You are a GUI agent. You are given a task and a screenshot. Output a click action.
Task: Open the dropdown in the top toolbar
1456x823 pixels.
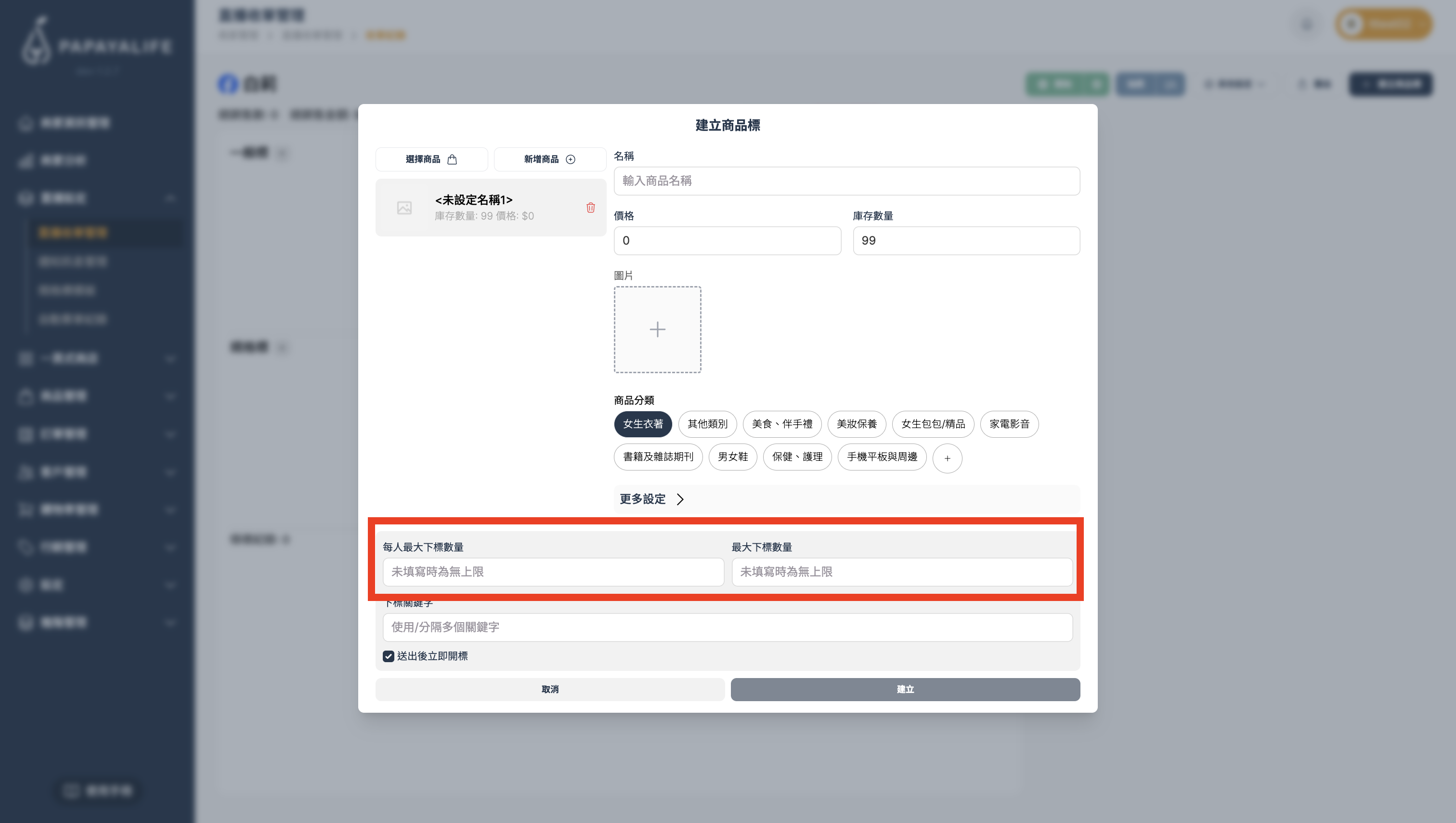point(1235,84)
